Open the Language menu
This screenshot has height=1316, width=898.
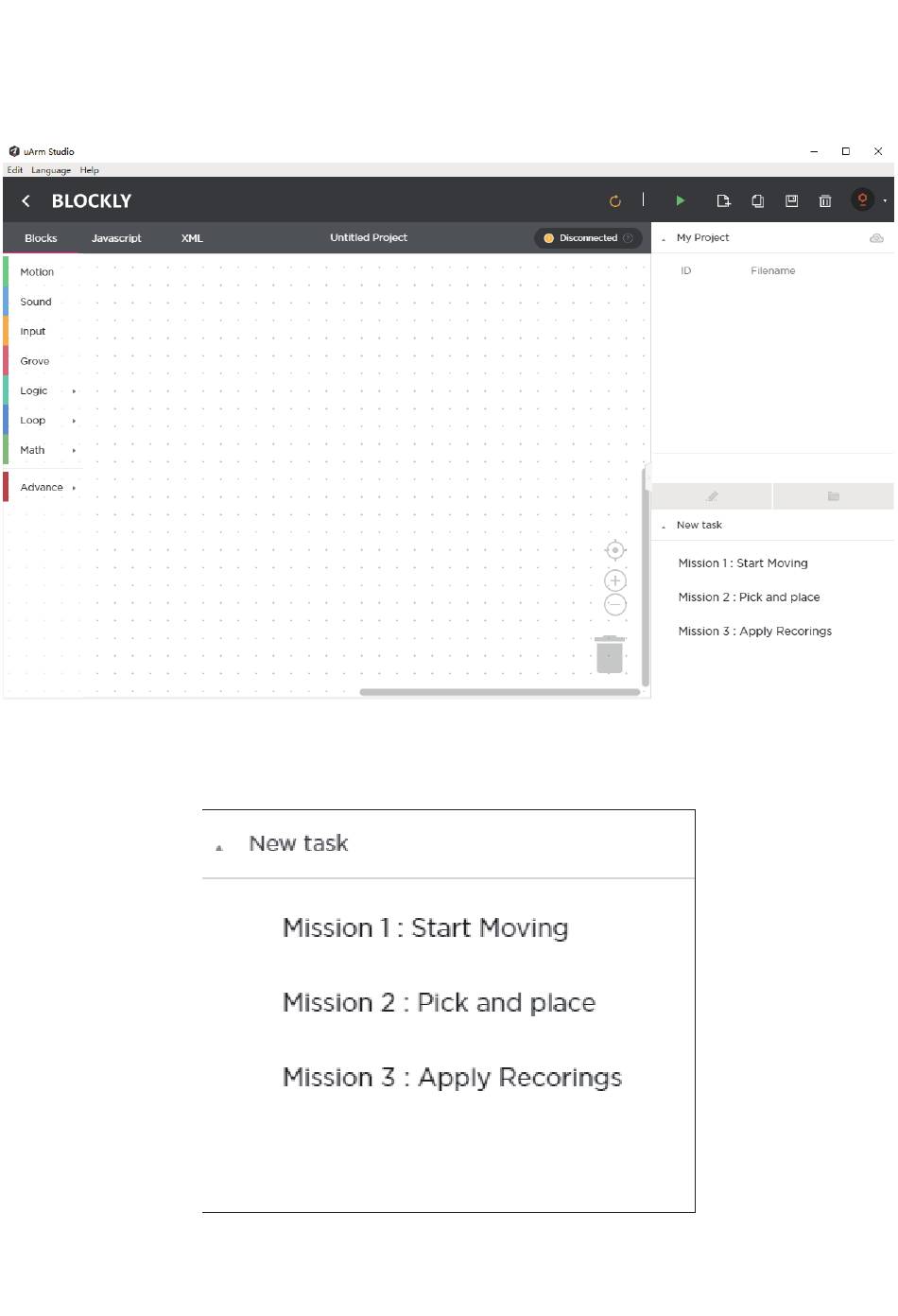pos(51,170)
